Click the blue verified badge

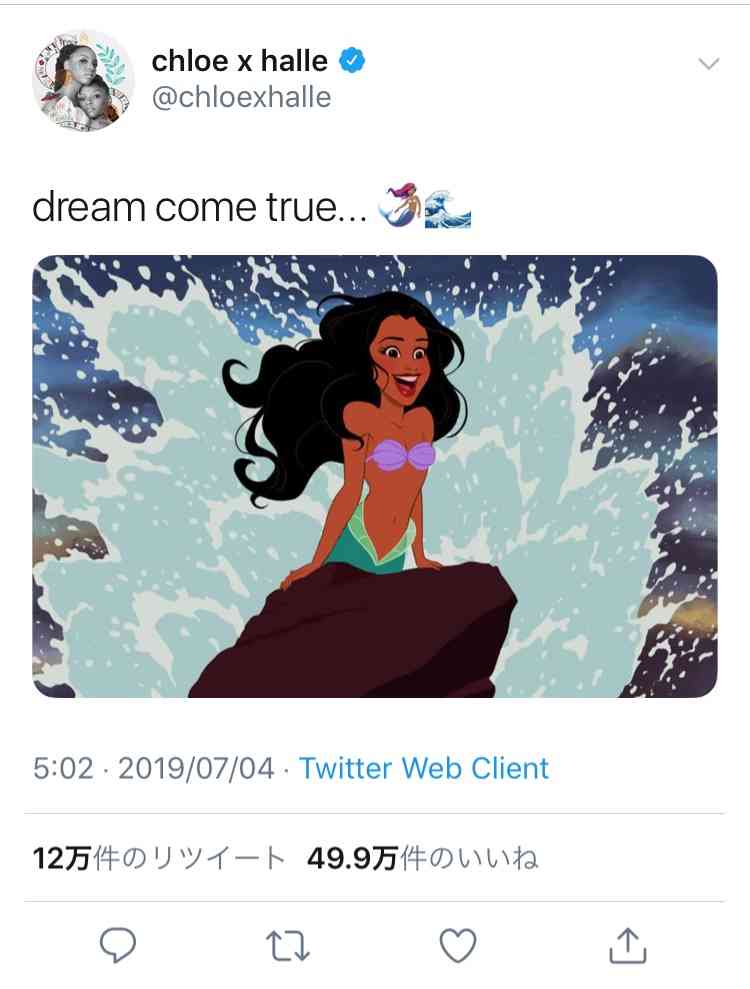(352, 61)
